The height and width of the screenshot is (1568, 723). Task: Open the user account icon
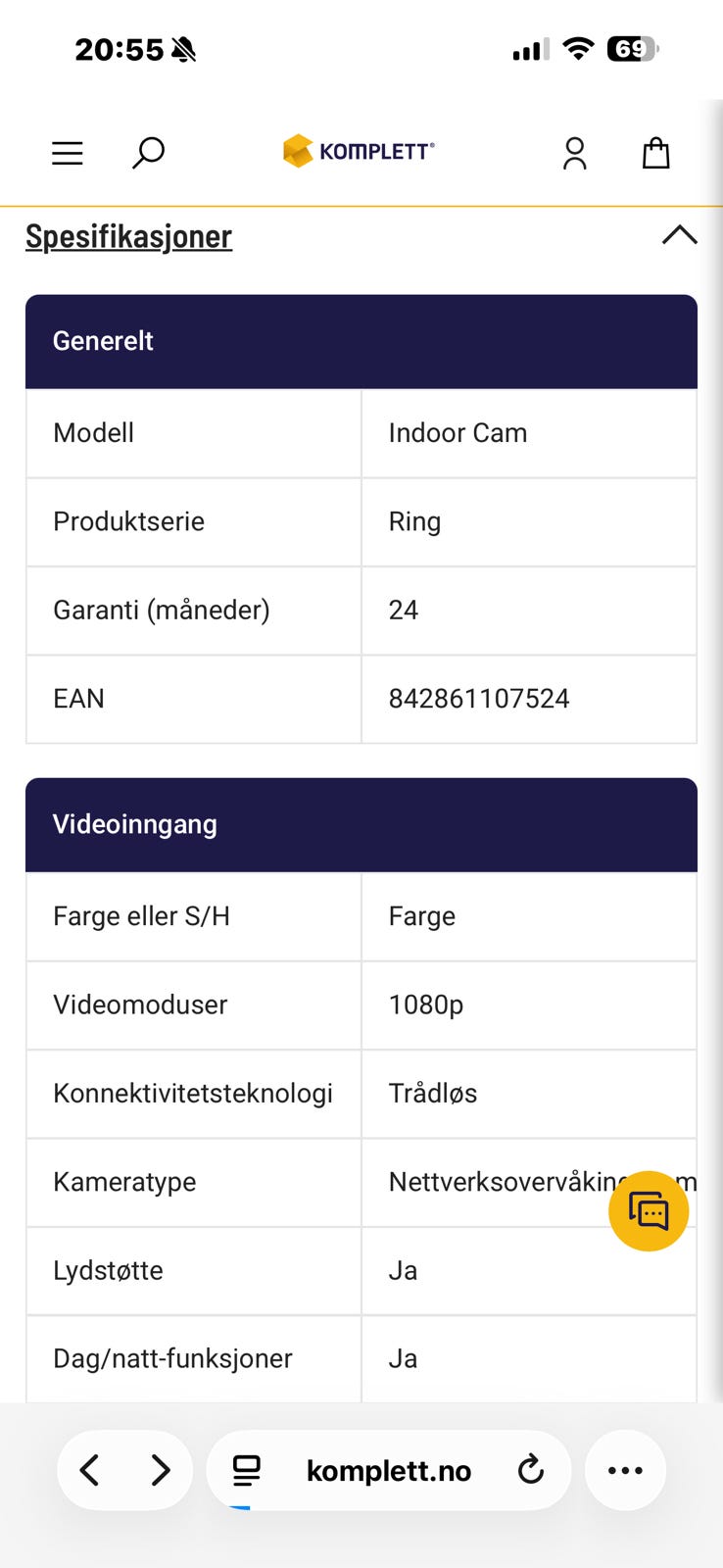tap(575, 153)
